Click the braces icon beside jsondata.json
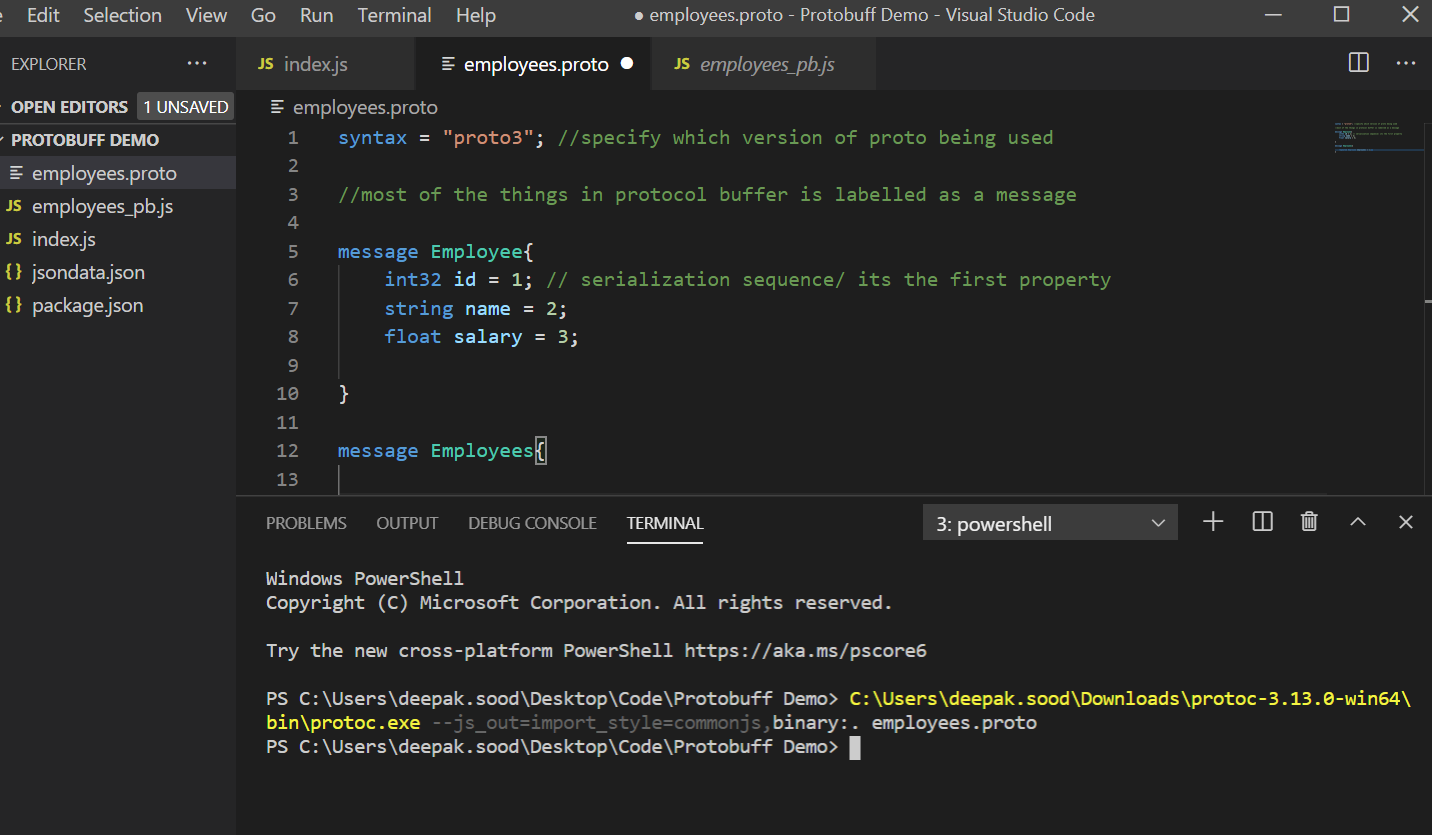Image resolution: width=1432 pixels, height=835 pixels. point(14,272)
